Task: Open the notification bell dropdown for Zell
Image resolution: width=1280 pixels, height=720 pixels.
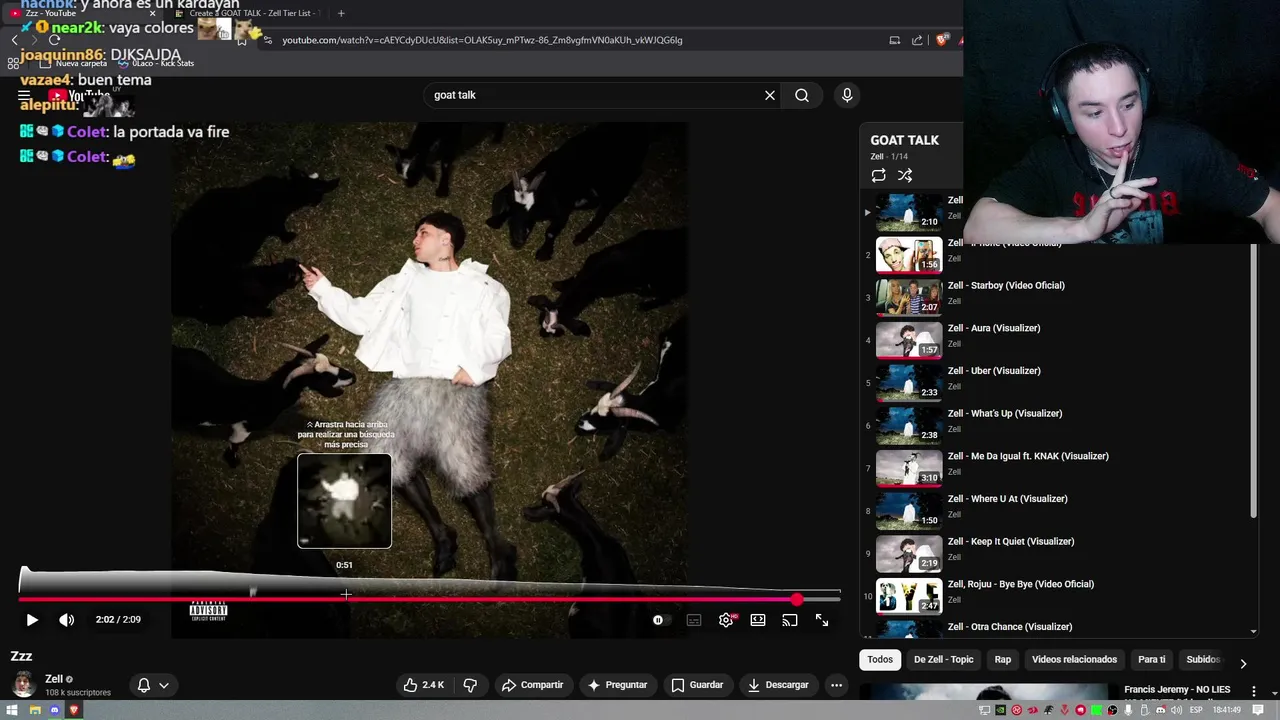Action: click(153, 685)
